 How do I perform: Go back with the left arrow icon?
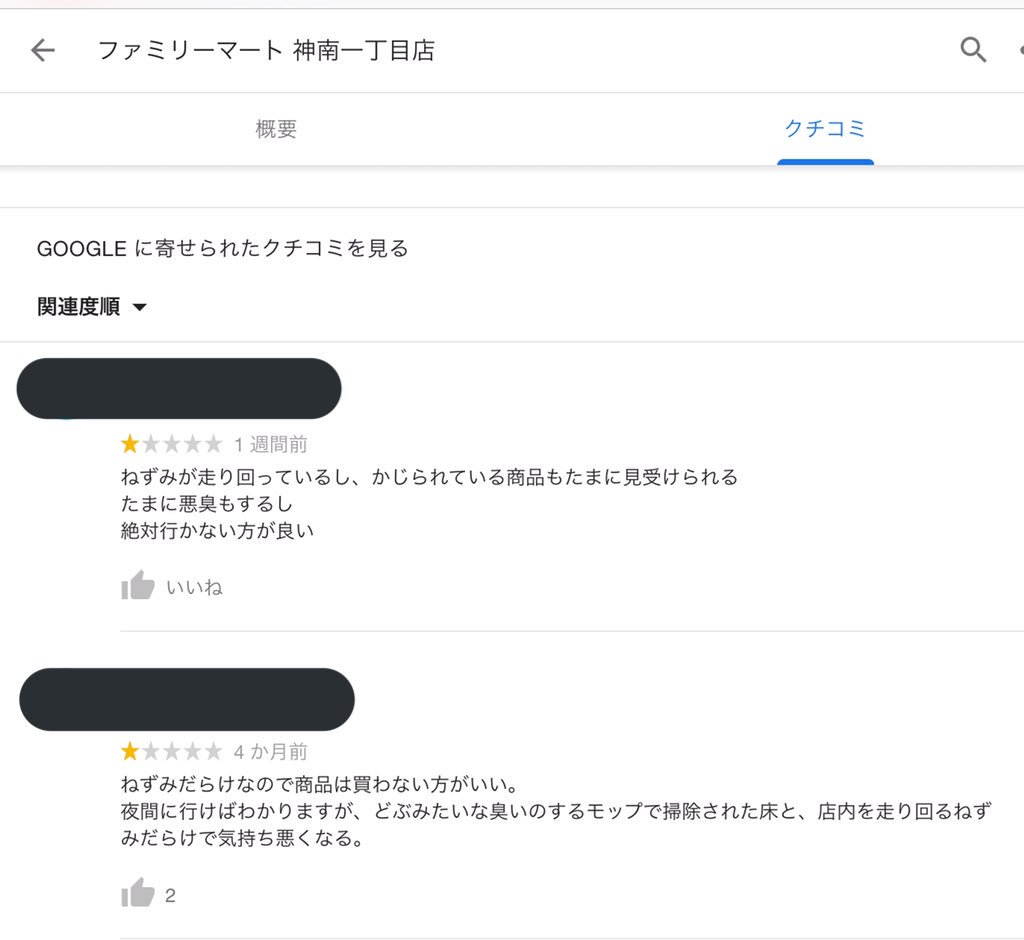[43, 50]
